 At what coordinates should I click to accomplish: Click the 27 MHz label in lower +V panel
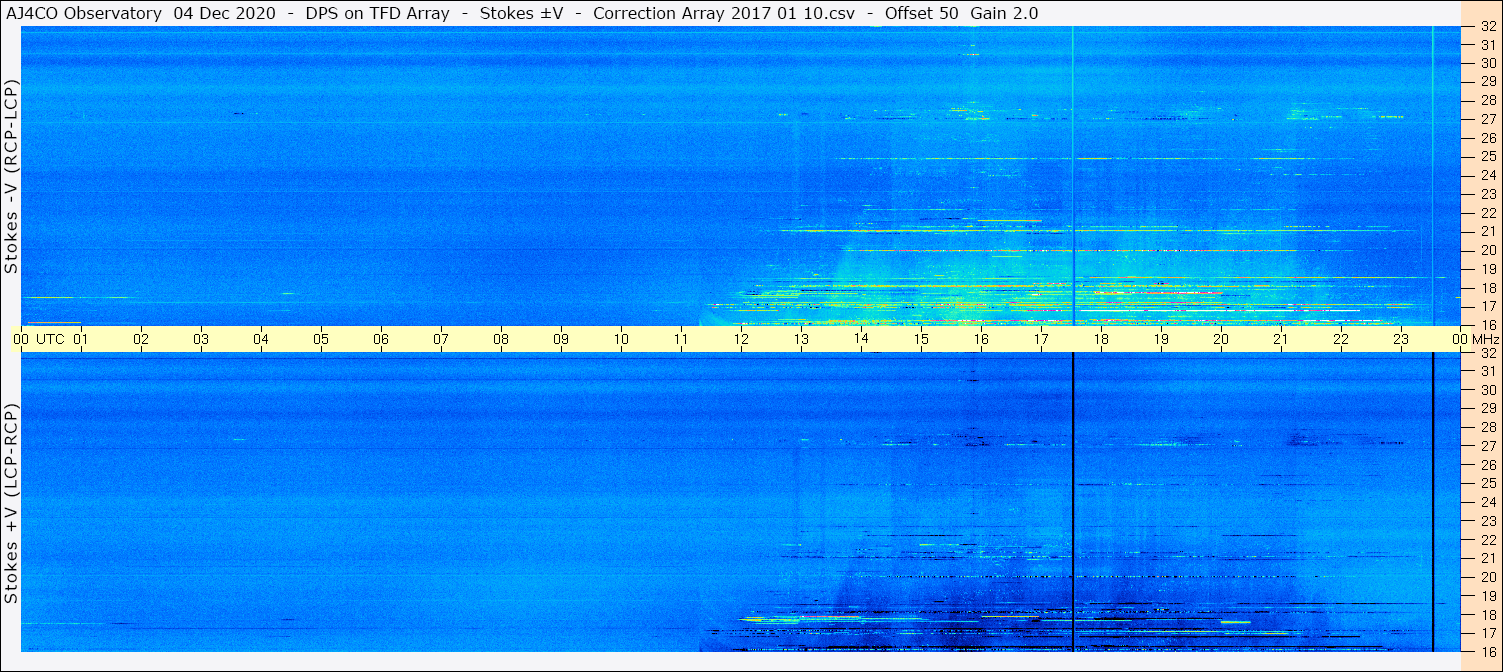1487,446
